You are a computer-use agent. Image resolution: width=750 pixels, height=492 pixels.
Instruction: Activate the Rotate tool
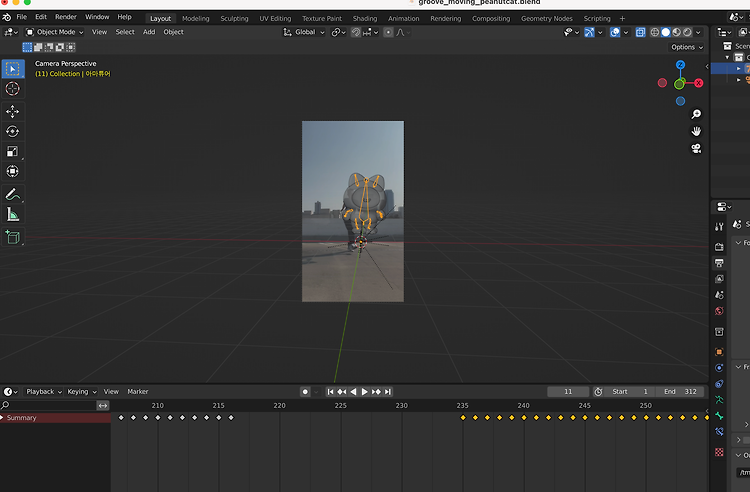click(13, 131)
